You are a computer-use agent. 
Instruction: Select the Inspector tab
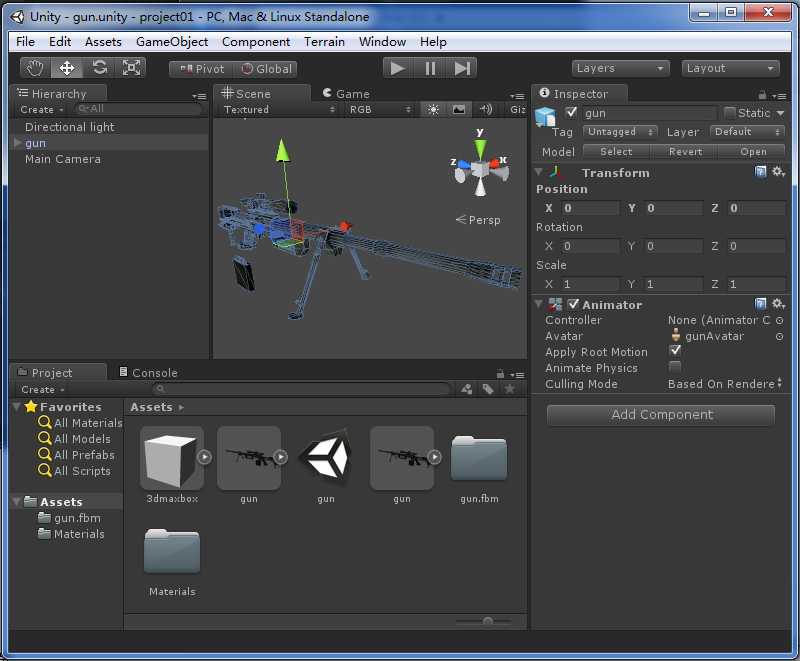580,94
